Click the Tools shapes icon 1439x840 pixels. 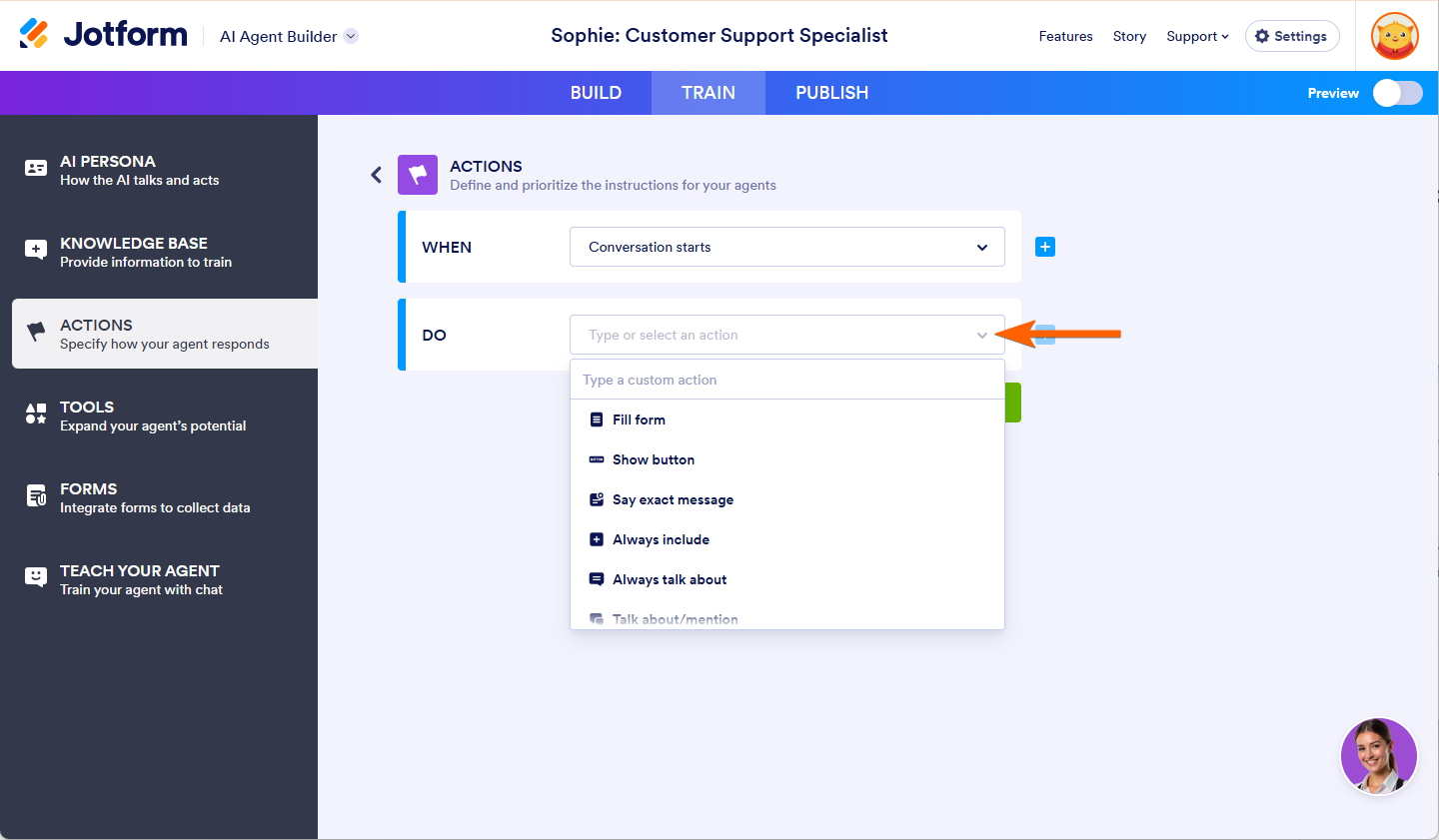pyautogui.click(x=36, y=413)
